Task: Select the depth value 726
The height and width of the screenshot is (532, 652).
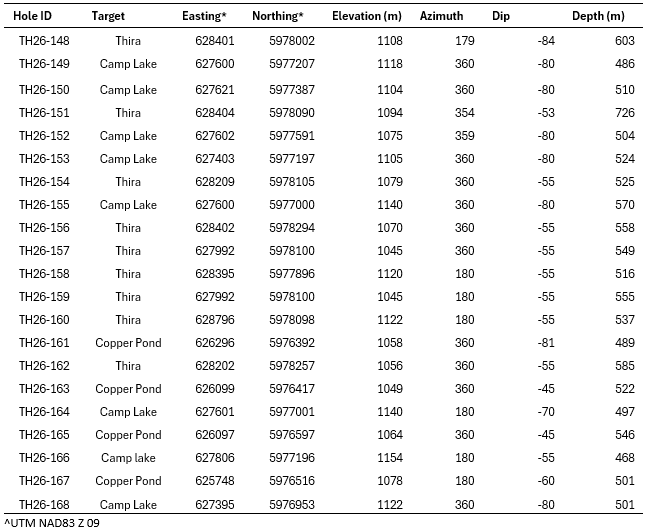Action: (625, 113)
